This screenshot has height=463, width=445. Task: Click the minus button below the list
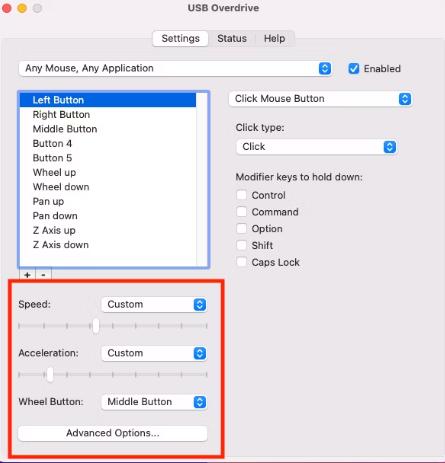point(43,275)
